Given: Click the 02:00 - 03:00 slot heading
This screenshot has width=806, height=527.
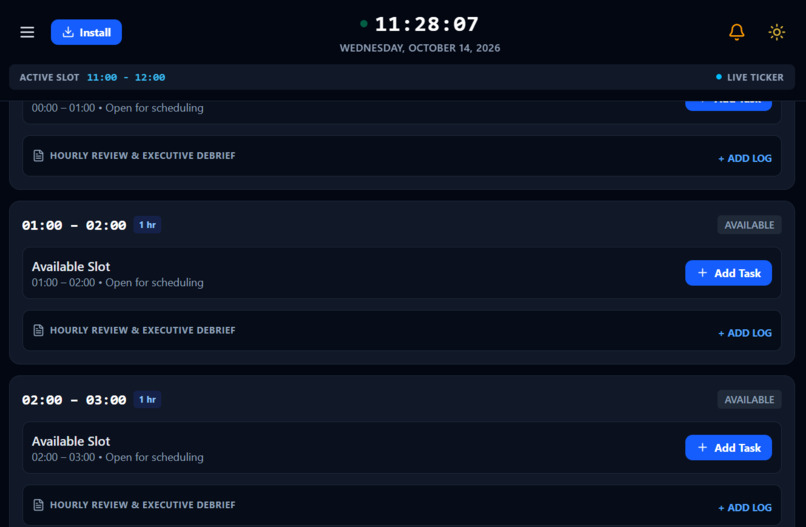Looking at the screenshot, I should tap(74, 400).
